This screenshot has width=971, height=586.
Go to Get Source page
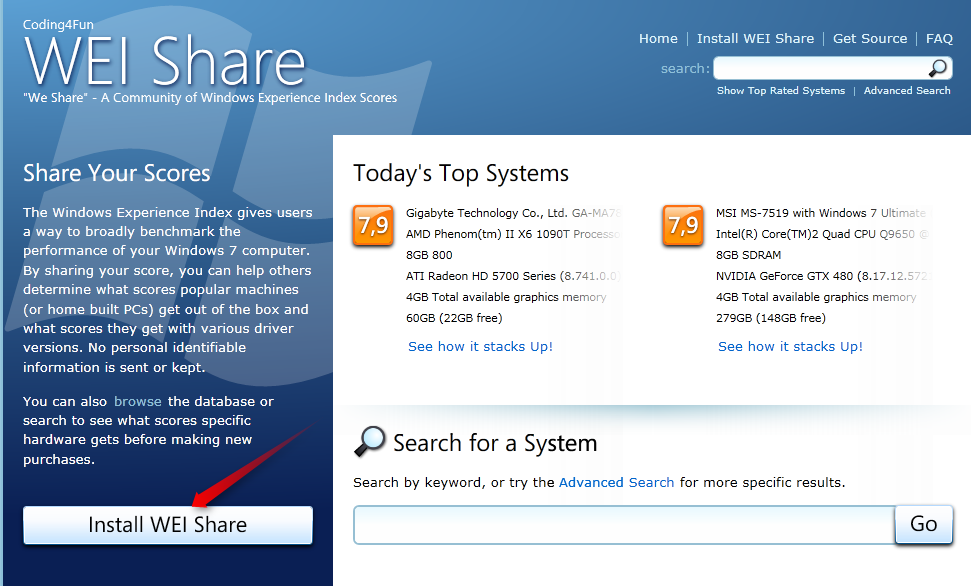(870, 38)
